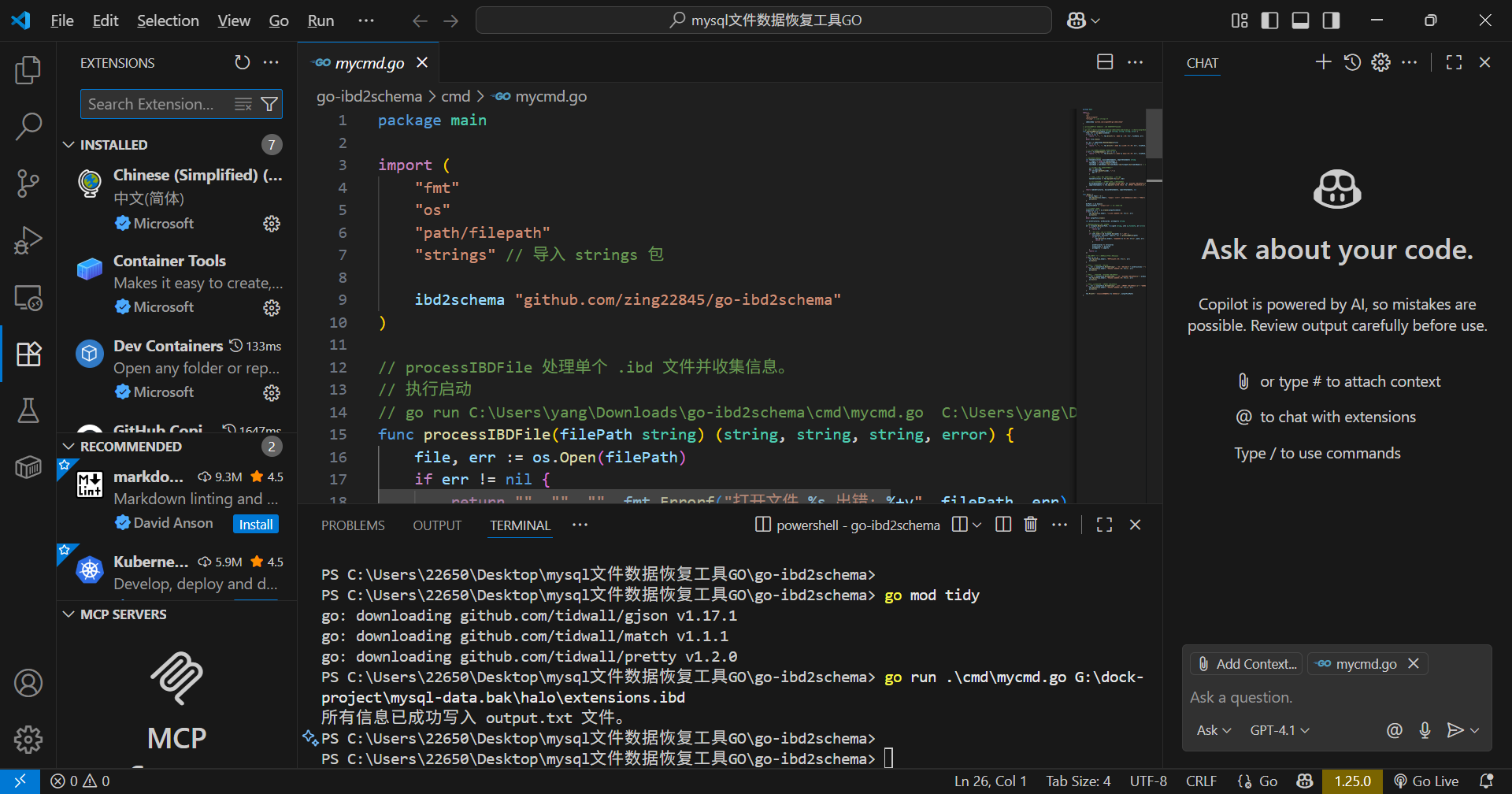The image size is (1512, 794).
Task: Click the Add Context button in chat
Action: coord(1246,664)
